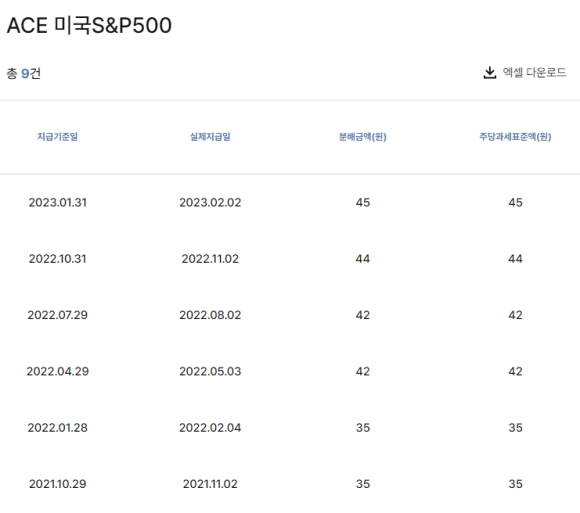Click distribution amount 35 in 2021.10.29 row
Screen dimensions: 580x513
click(x=363, y=484)
